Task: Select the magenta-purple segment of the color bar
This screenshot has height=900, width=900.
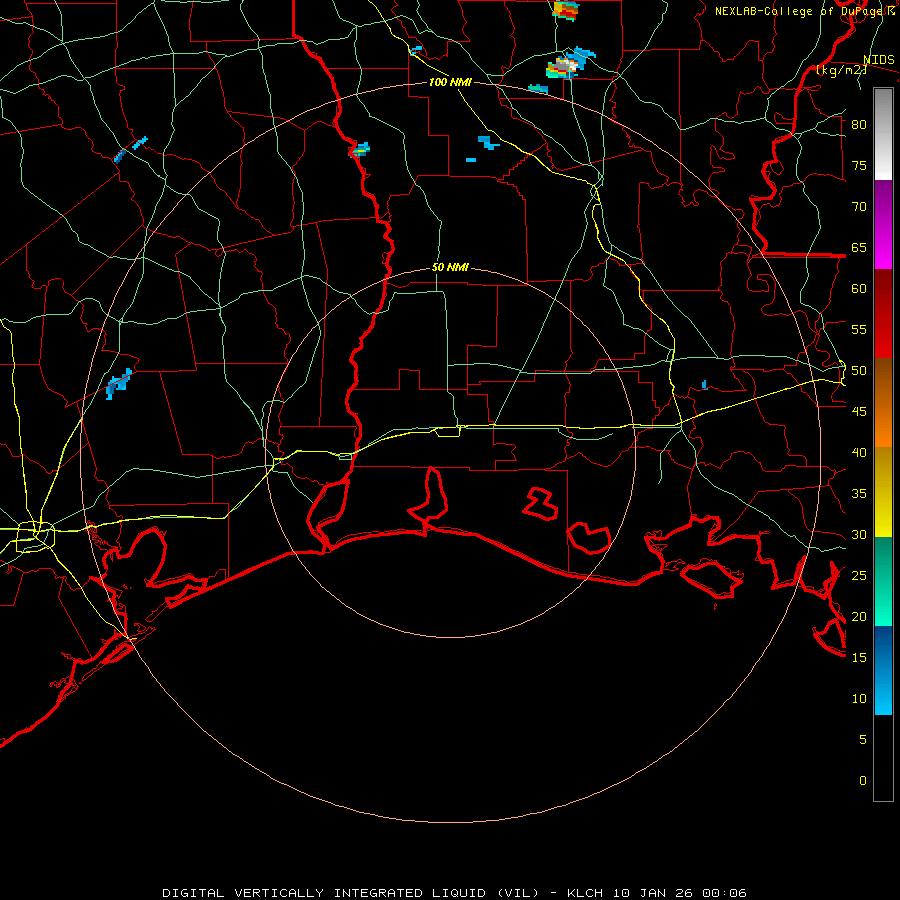Action: (883, 225)
